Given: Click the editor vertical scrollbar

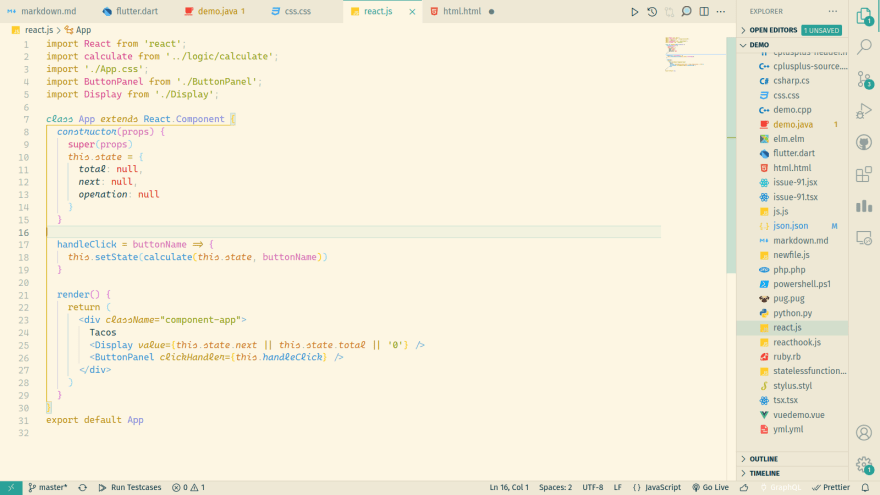Looking at the screenshot, I should 731,155.
